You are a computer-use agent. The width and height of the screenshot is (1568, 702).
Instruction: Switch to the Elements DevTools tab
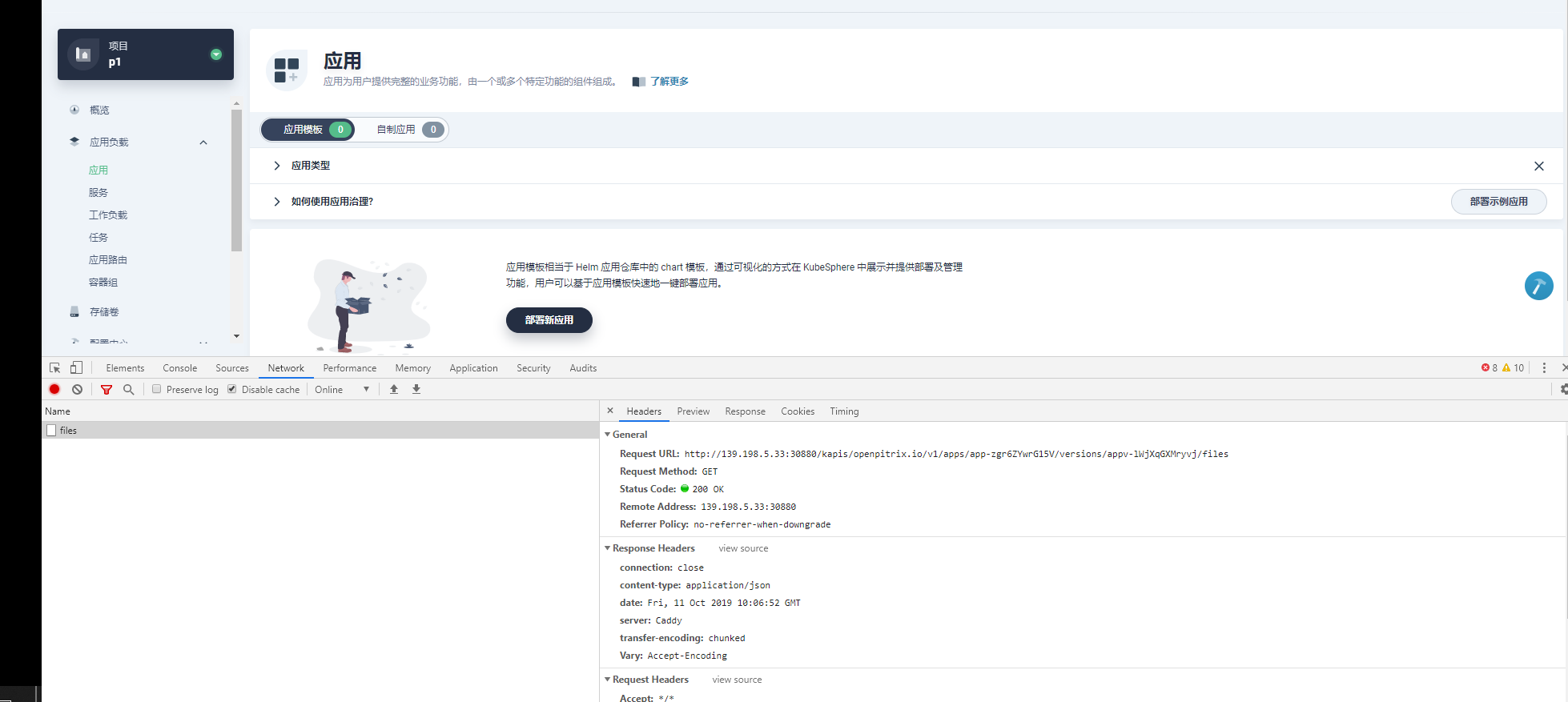click(x=125, y=368)
